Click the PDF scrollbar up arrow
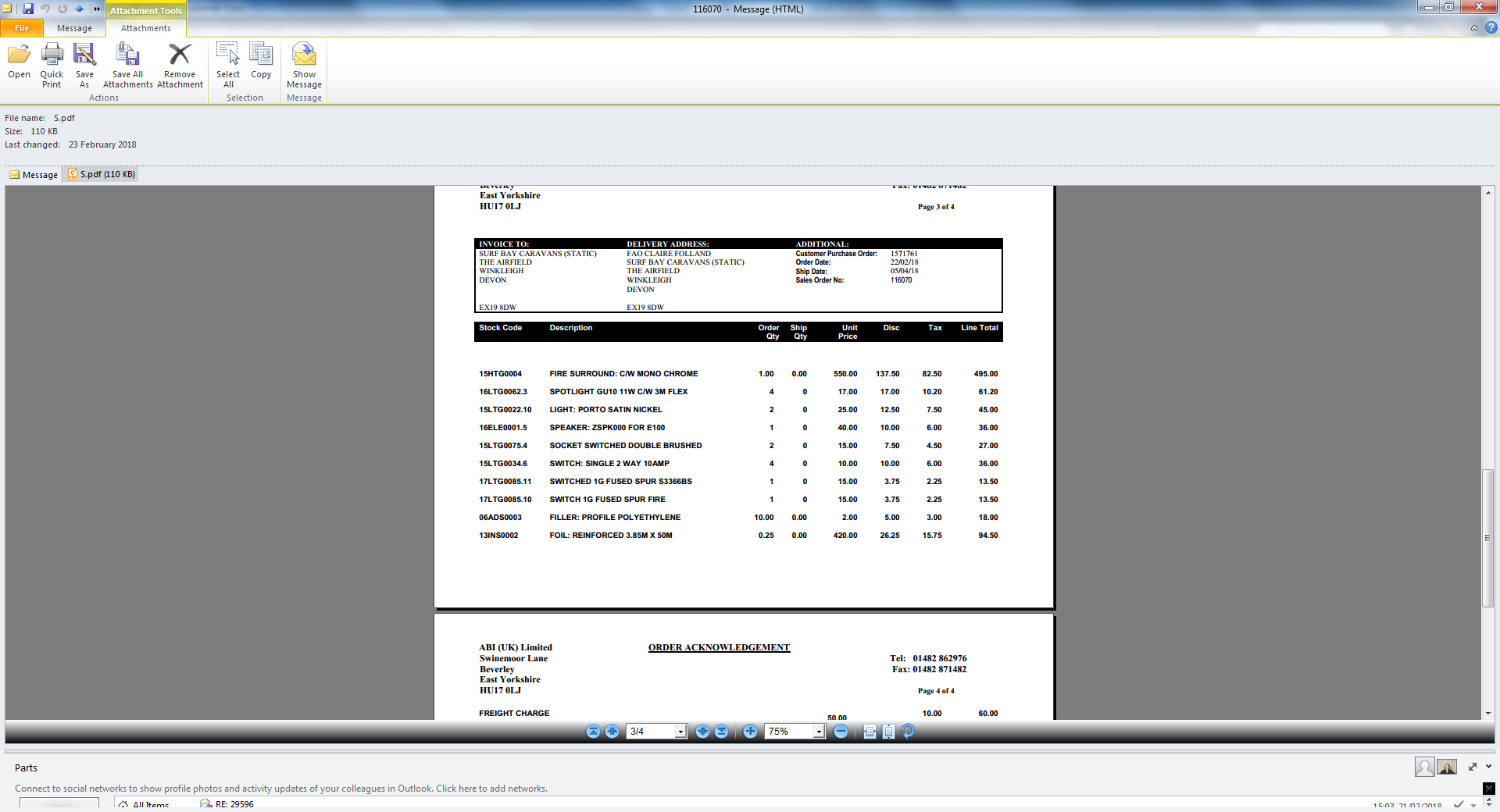Image resolution: width=1500 pixels, height=812 pixels. (1487, 193)
